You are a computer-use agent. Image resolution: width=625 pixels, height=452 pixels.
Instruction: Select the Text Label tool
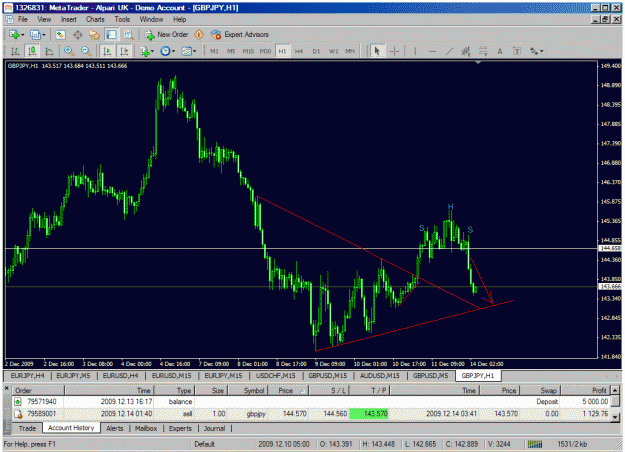coord(517,51)
